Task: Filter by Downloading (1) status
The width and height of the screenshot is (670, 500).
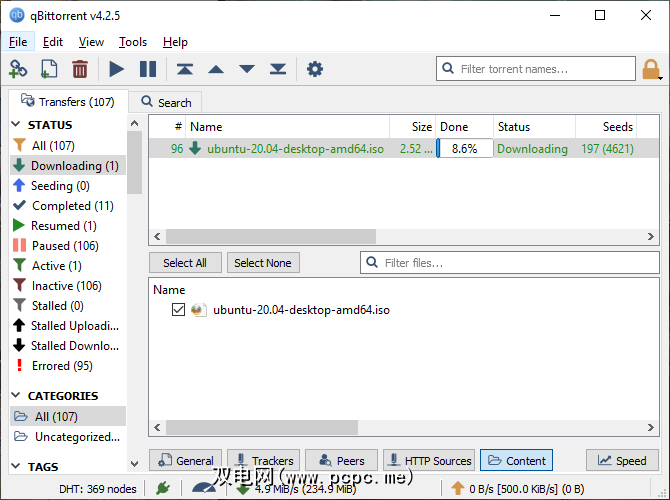Action: [68, 165]
